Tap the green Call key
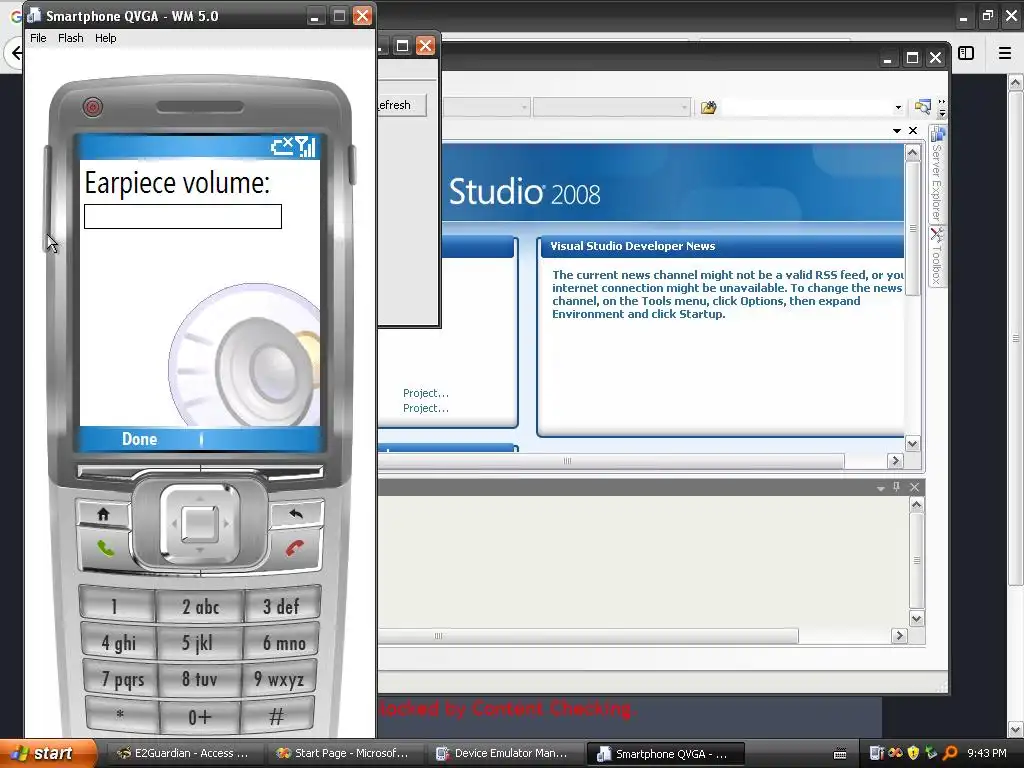1024x768 pixels. (x=105, y=549)
